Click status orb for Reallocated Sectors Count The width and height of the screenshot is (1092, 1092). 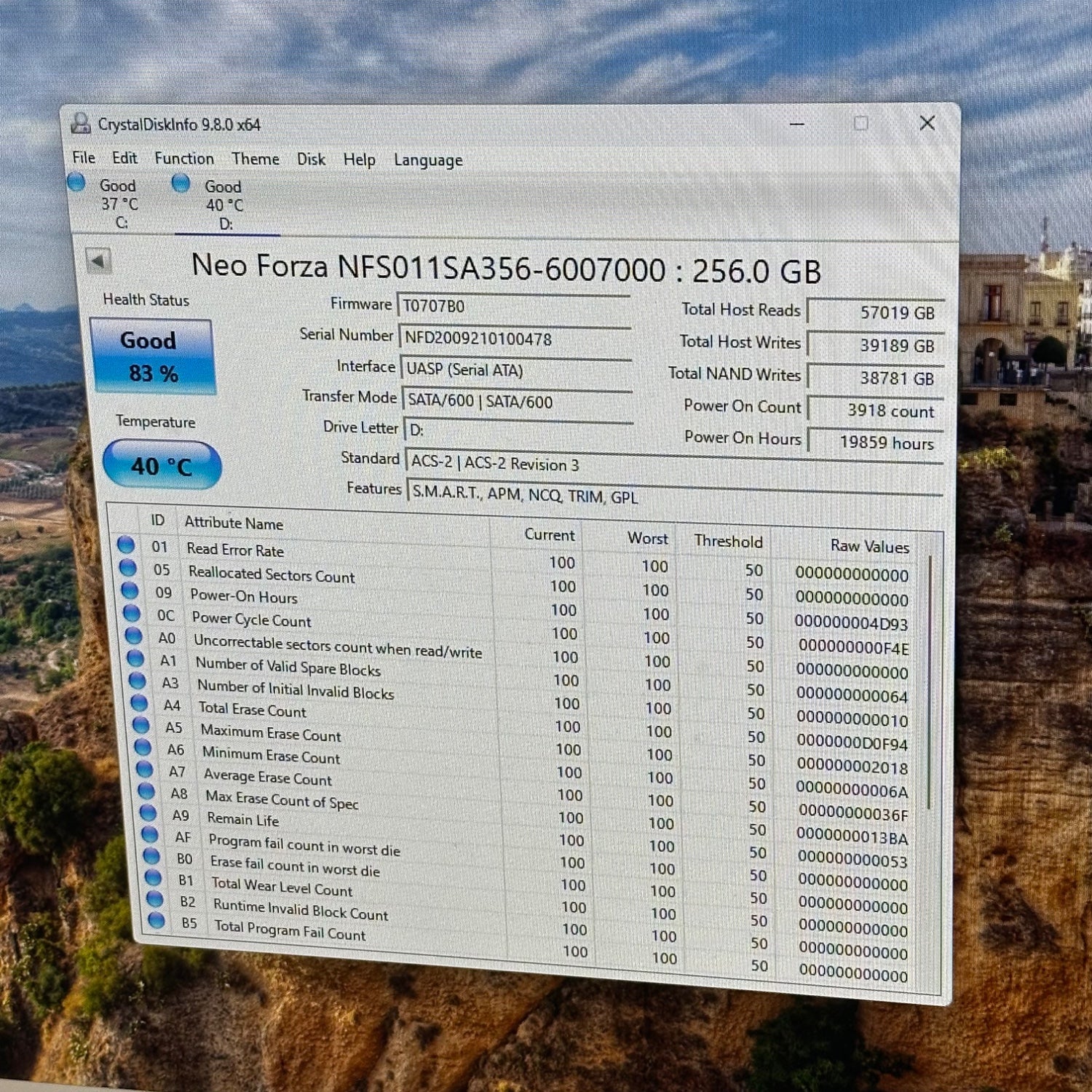pos(128,567)
